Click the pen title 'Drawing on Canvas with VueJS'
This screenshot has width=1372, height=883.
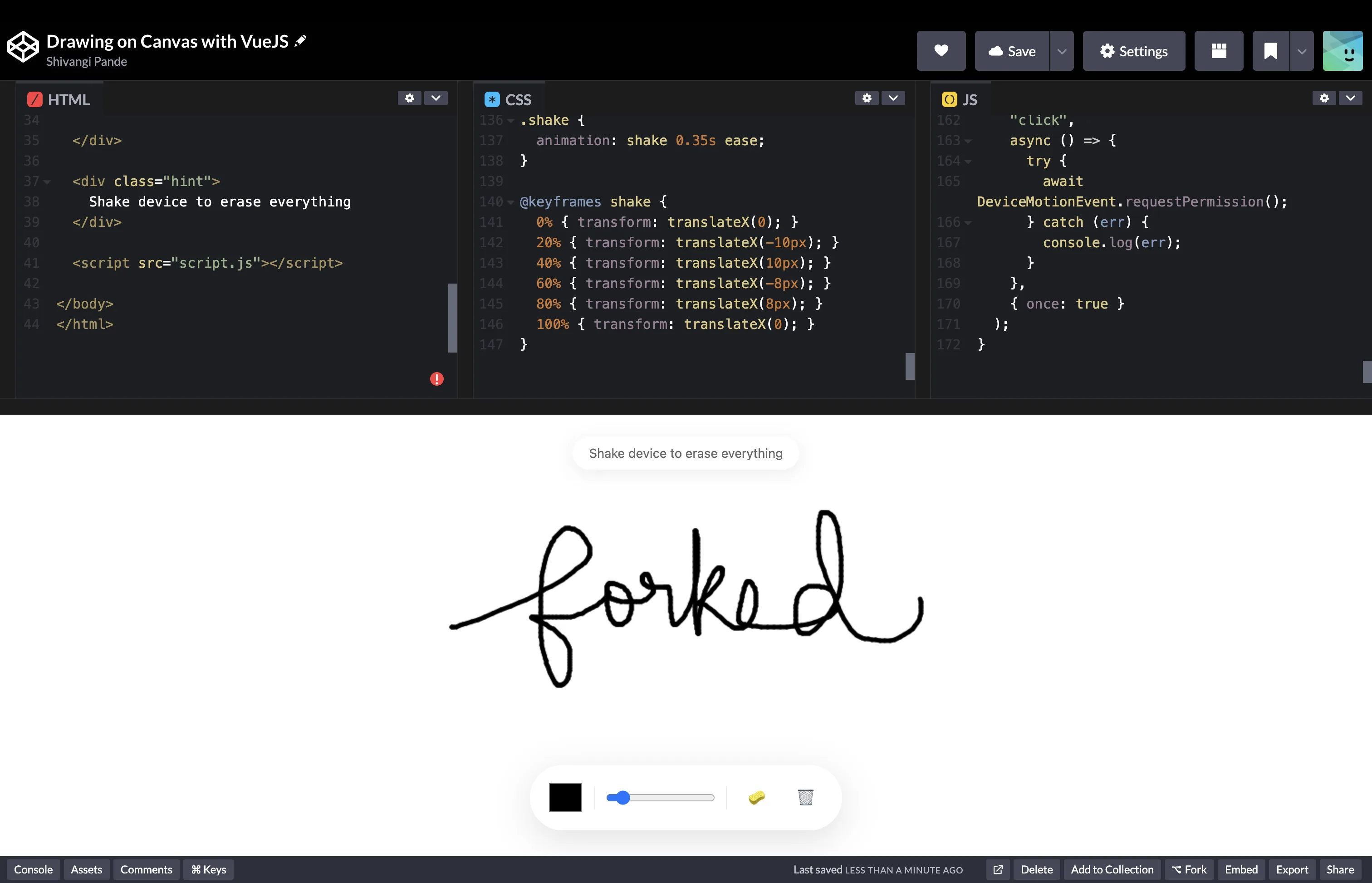(167, 41)
